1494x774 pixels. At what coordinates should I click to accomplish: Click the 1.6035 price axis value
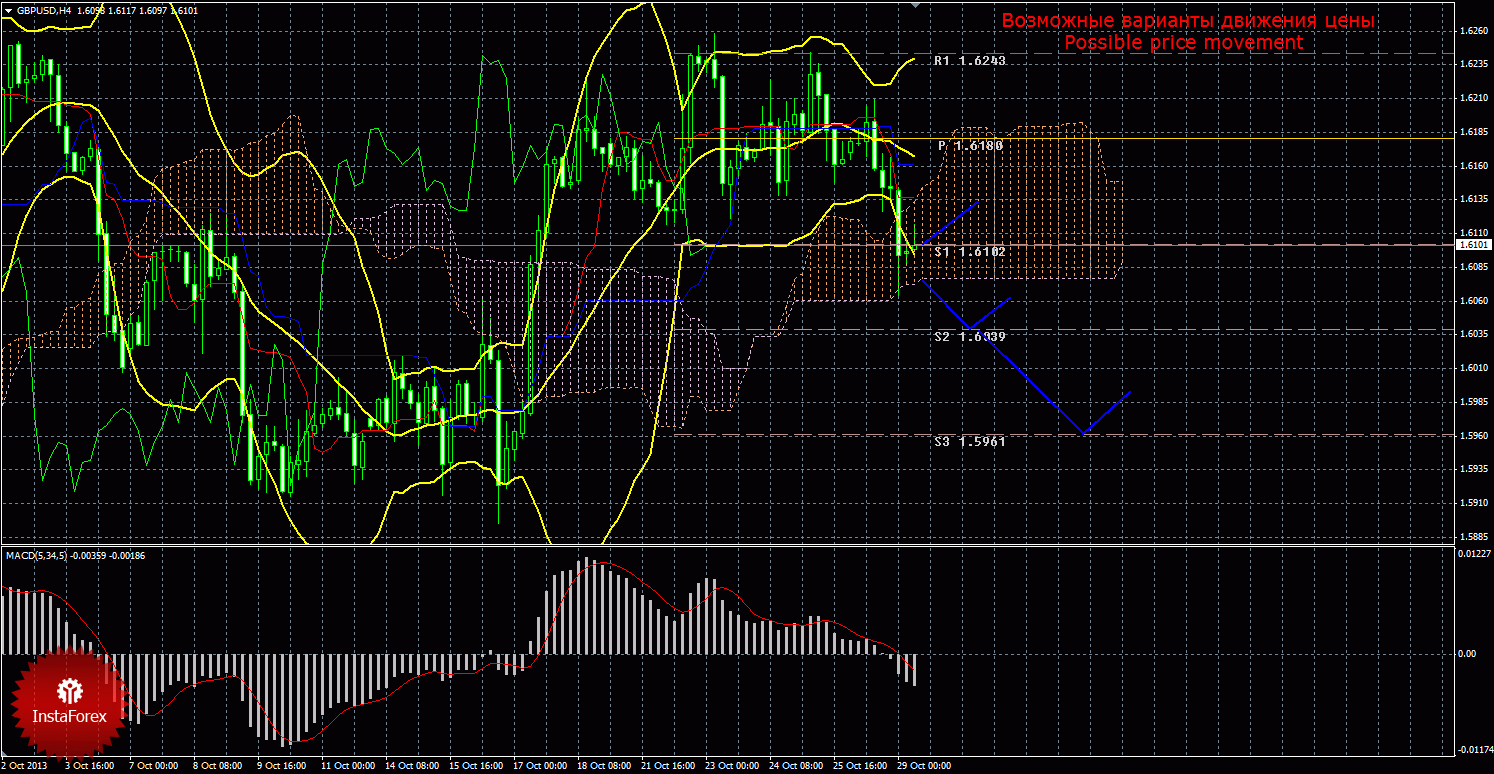[x=1473, y=335]
